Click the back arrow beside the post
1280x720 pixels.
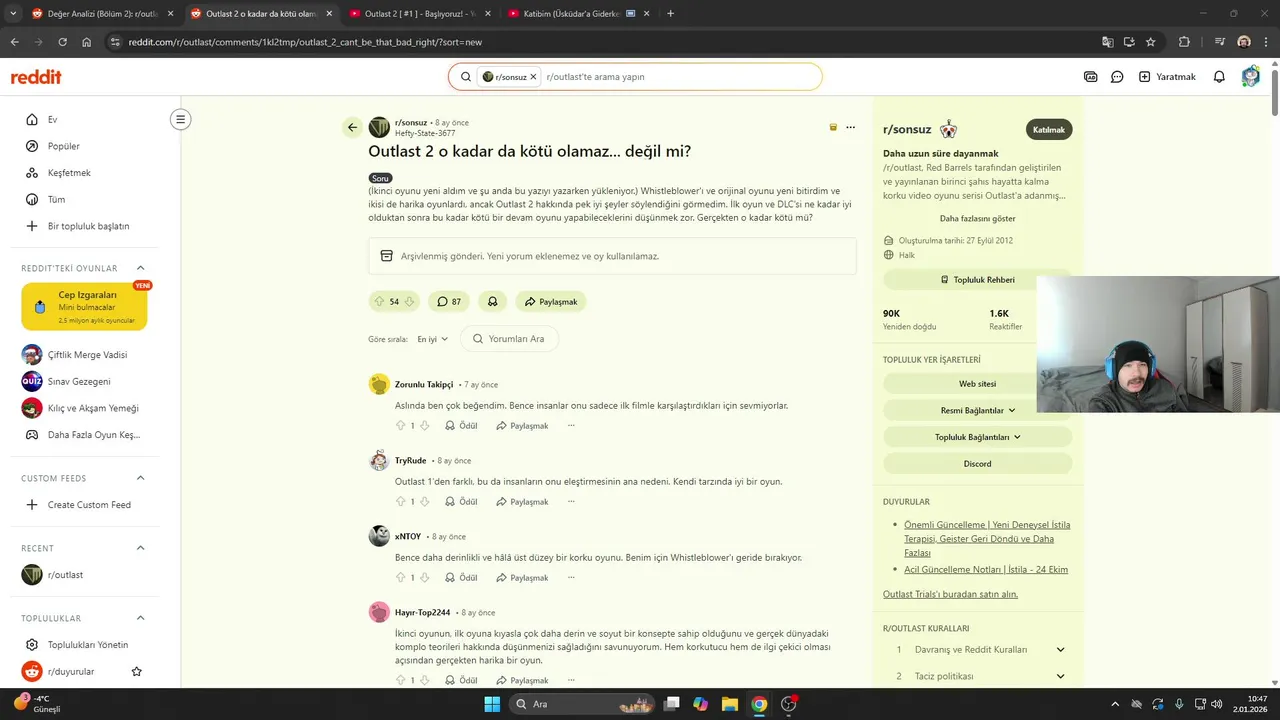(352, 127)
